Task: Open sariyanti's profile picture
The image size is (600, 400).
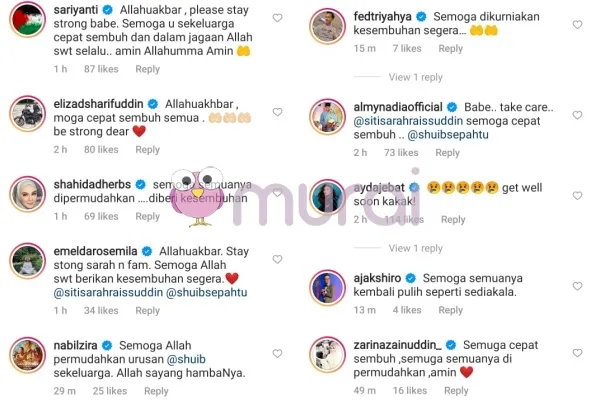Action: click(28, 20)
